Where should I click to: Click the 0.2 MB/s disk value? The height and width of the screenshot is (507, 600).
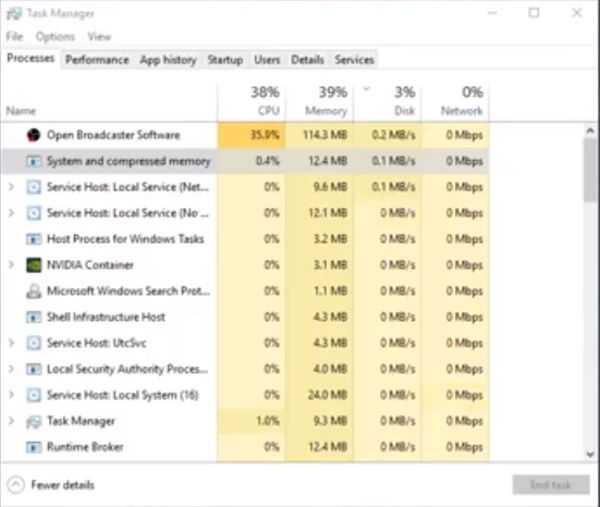click(x=393, y=135)
